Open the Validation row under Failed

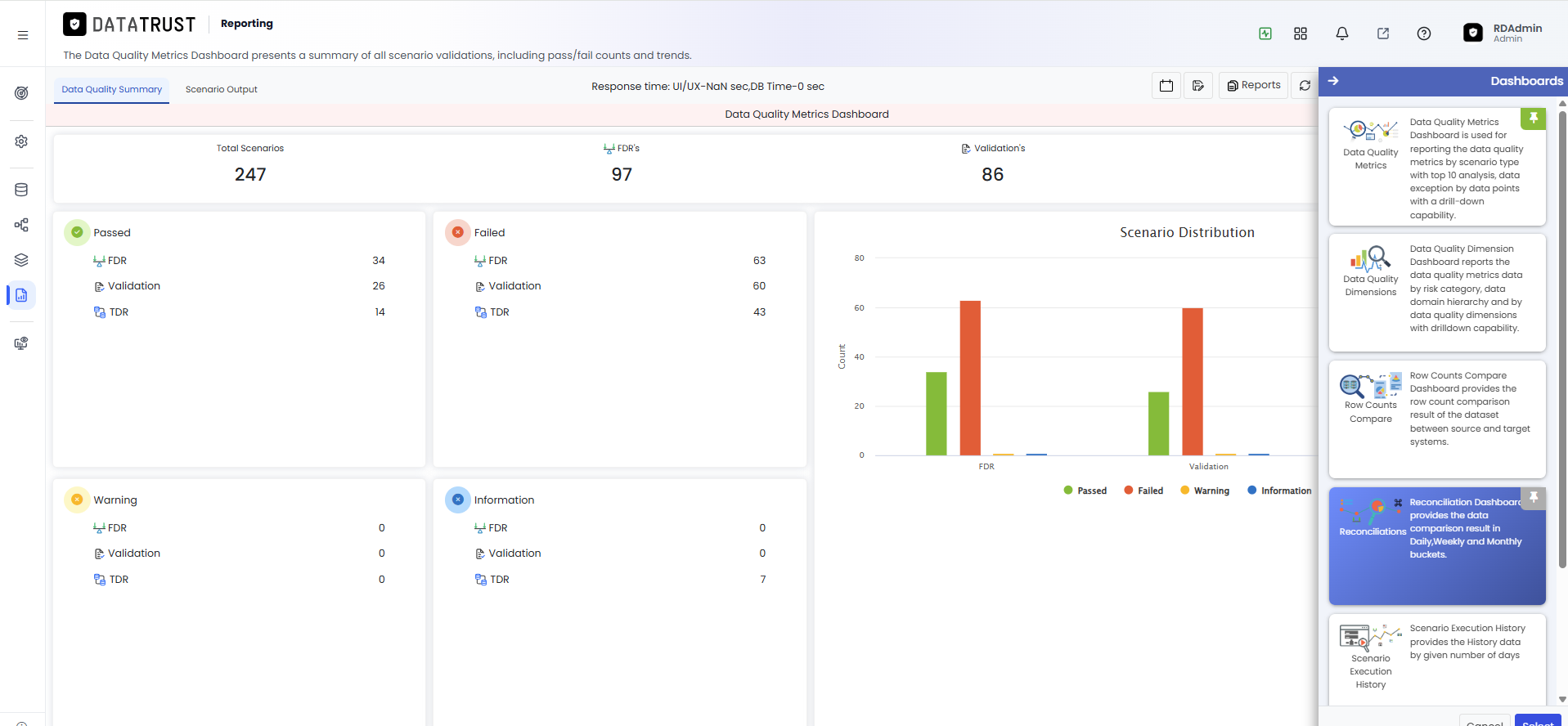(x=620, y=286)
